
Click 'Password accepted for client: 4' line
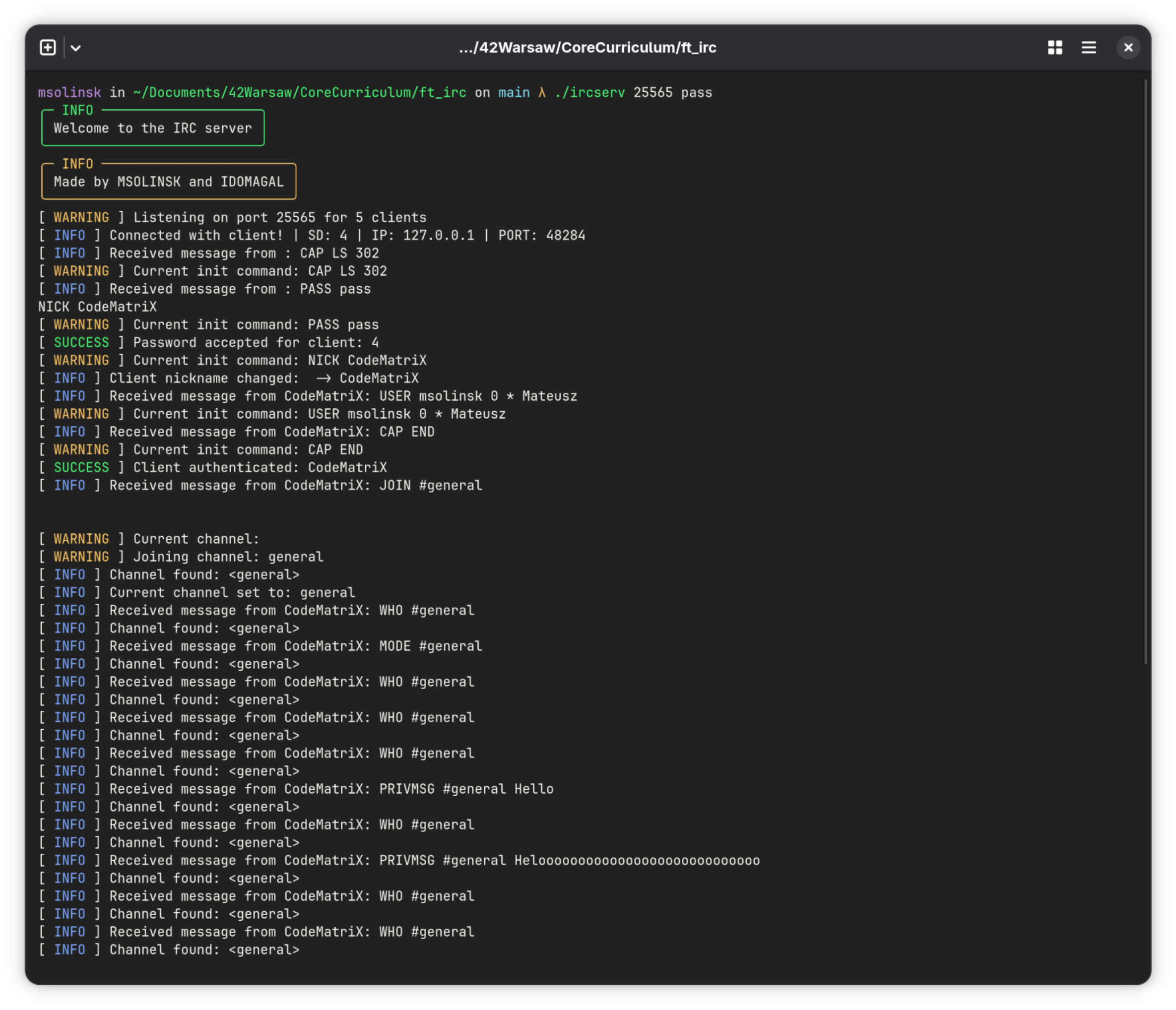208,343
